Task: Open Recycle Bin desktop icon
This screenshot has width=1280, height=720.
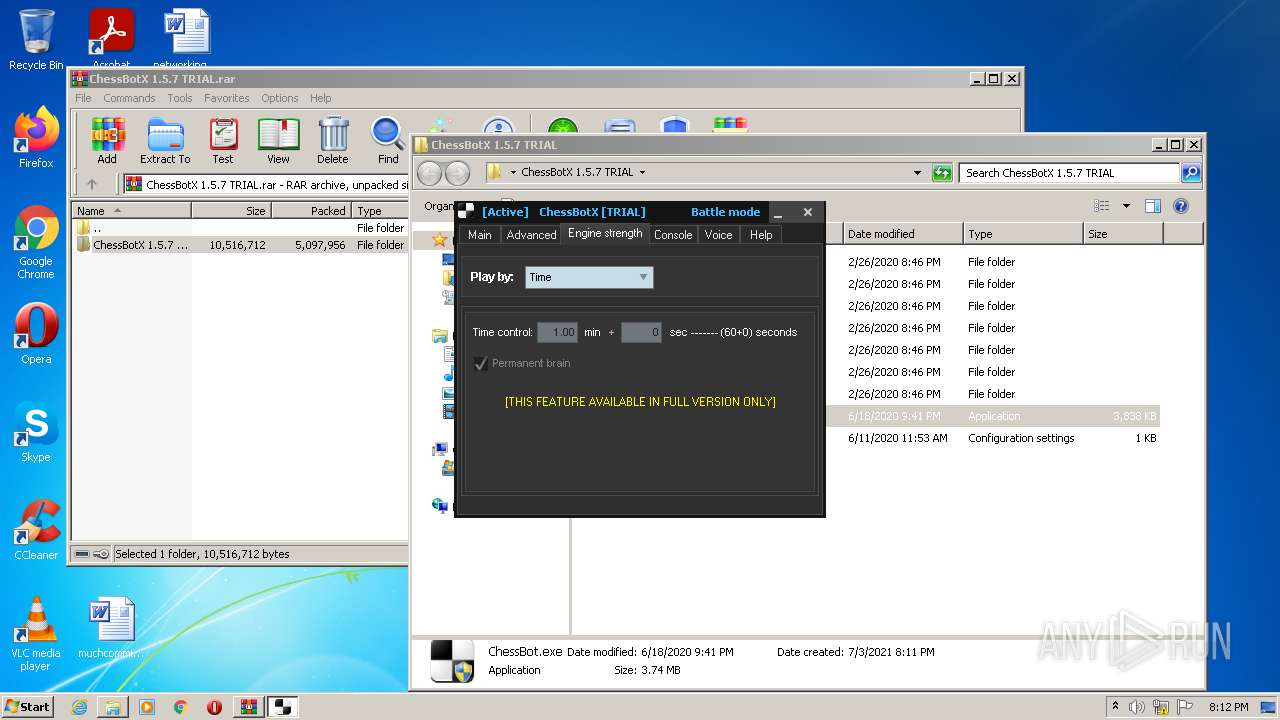Action: click(x=36, y=40)
